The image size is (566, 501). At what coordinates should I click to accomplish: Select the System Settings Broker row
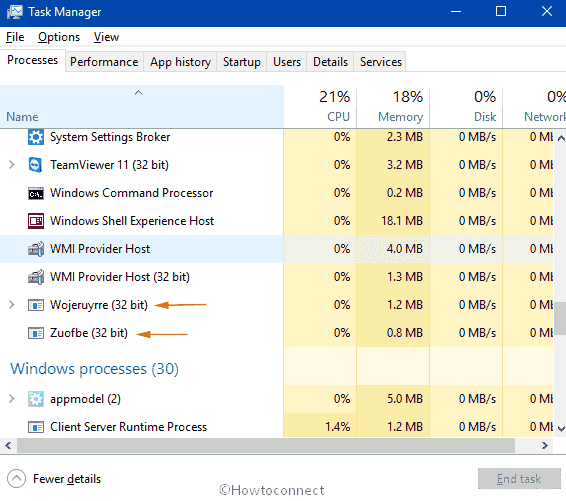click(x=277, y=137)
